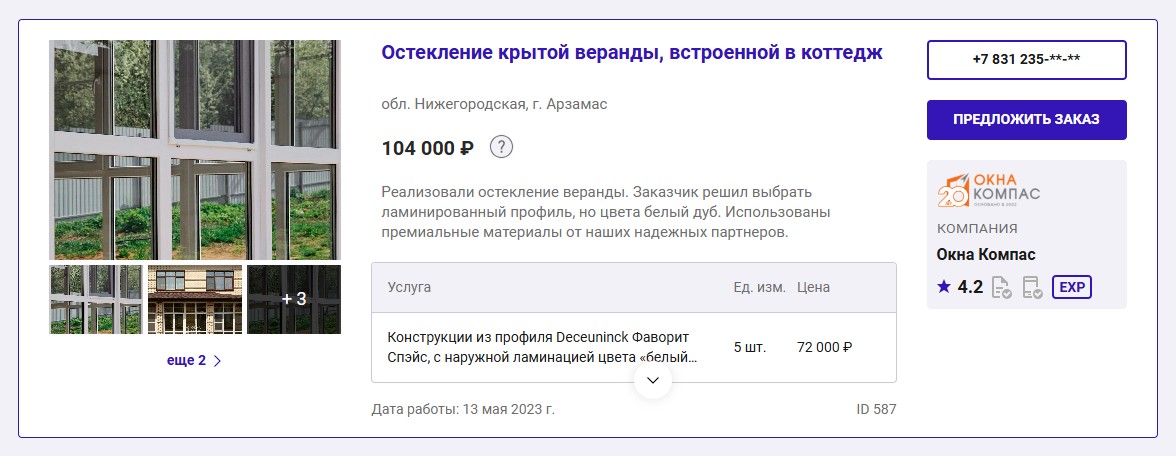1176x456 pixels.
Task: Click the arrow next to 'еще 2'
Action: (x=218, y=361)
